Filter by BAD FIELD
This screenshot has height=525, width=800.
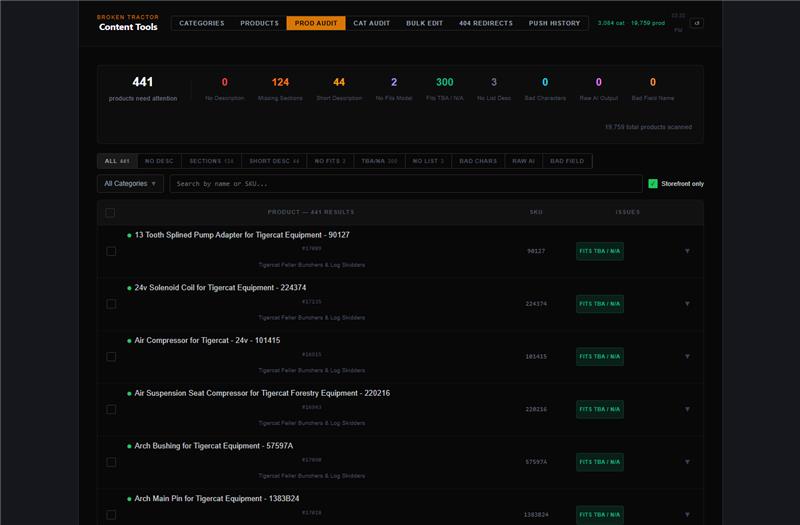567,161
